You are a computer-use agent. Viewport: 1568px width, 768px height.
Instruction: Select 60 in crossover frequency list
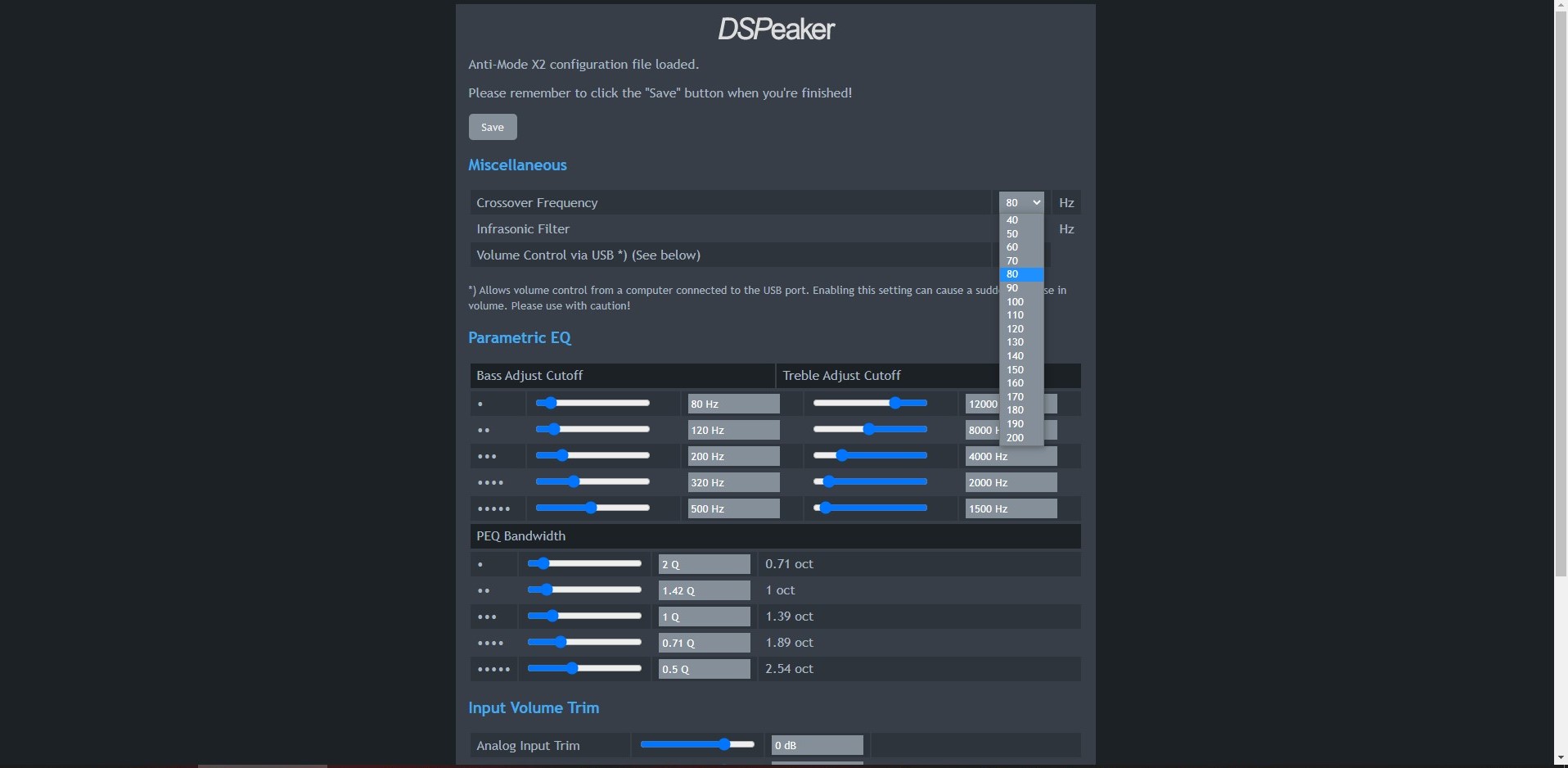point(1021,247)
